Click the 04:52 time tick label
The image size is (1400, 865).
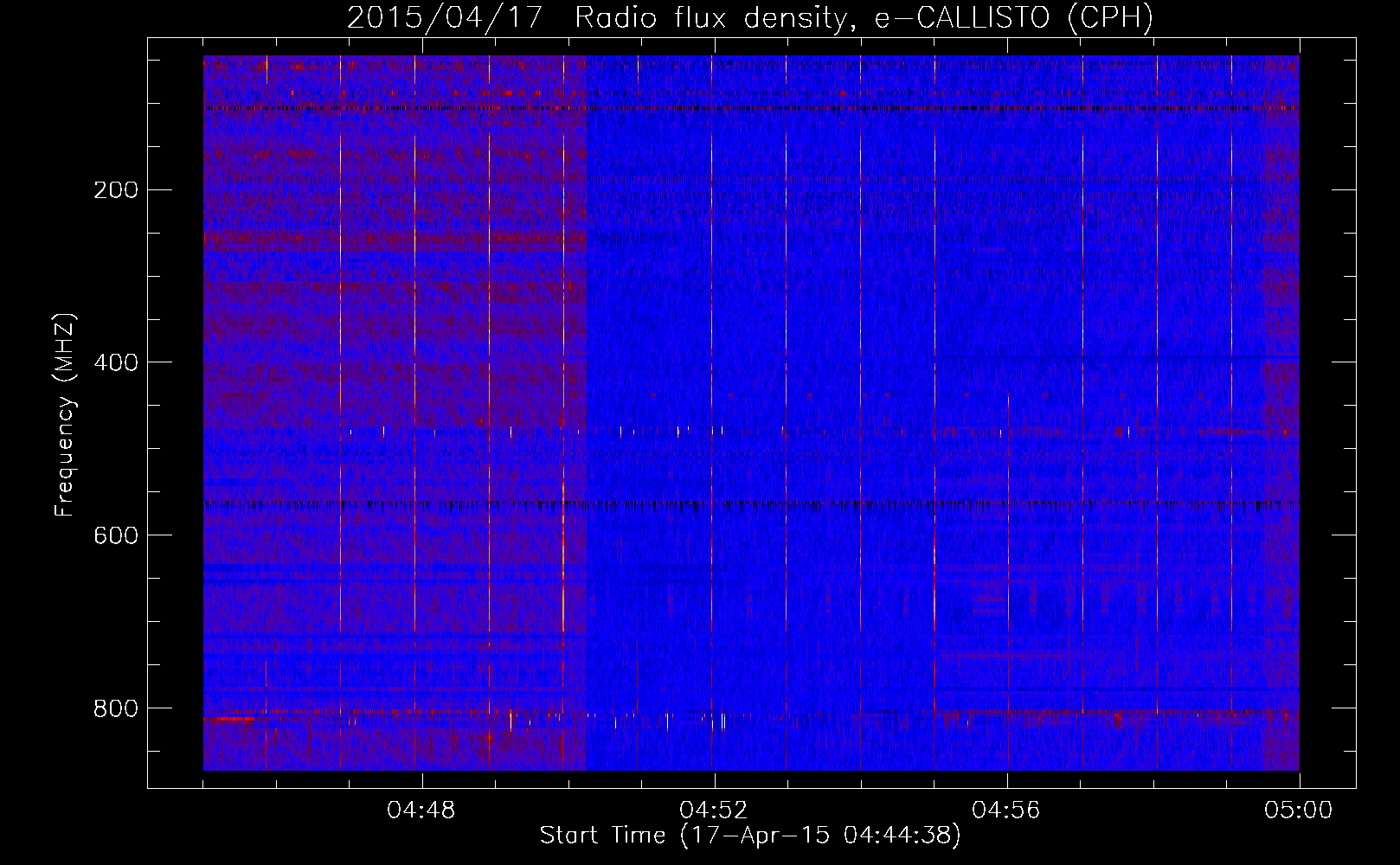(x=714, y=811)
